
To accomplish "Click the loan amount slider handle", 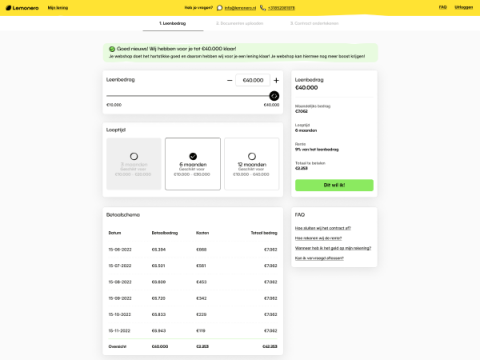I will pos(274,96).
